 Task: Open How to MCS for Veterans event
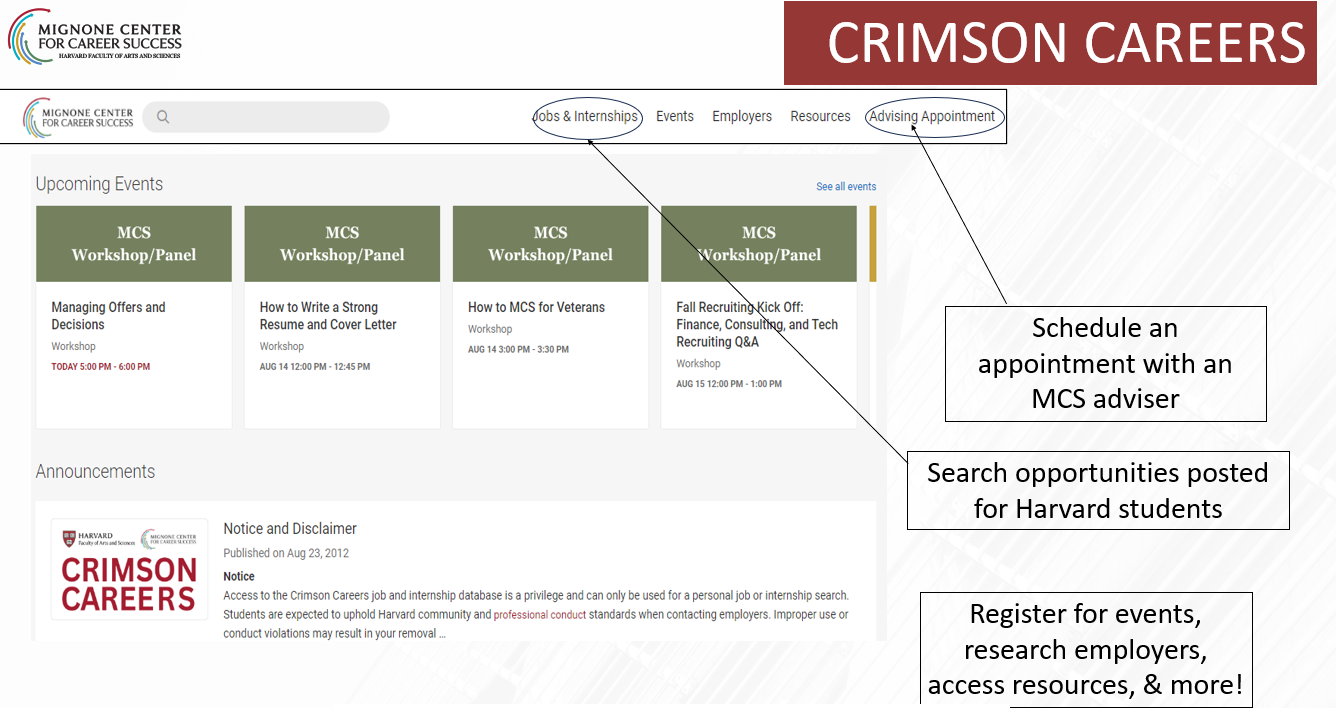pos(536,307)
